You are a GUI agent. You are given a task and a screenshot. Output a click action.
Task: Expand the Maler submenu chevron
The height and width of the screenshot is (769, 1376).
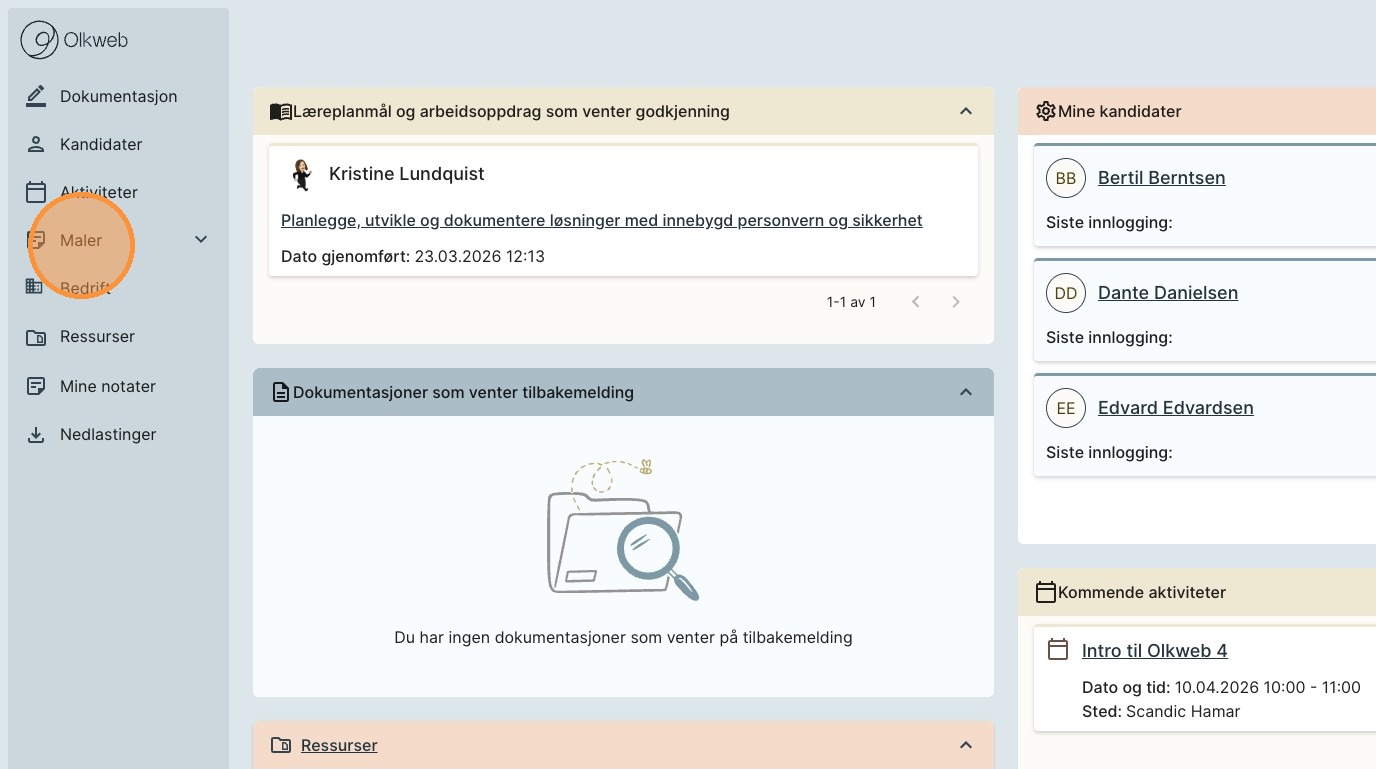click(201, 239)
